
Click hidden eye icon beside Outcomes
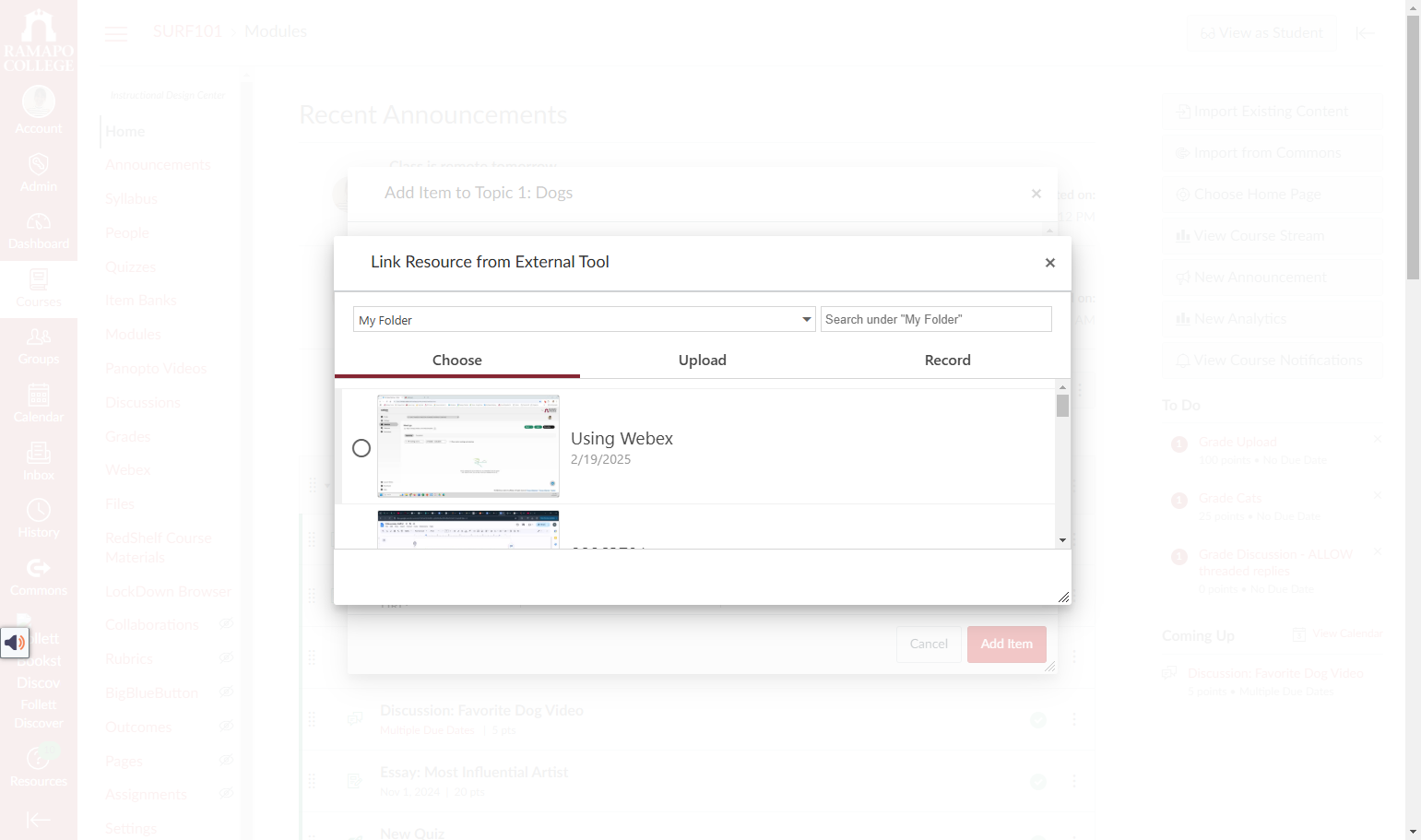coord(226,727)
